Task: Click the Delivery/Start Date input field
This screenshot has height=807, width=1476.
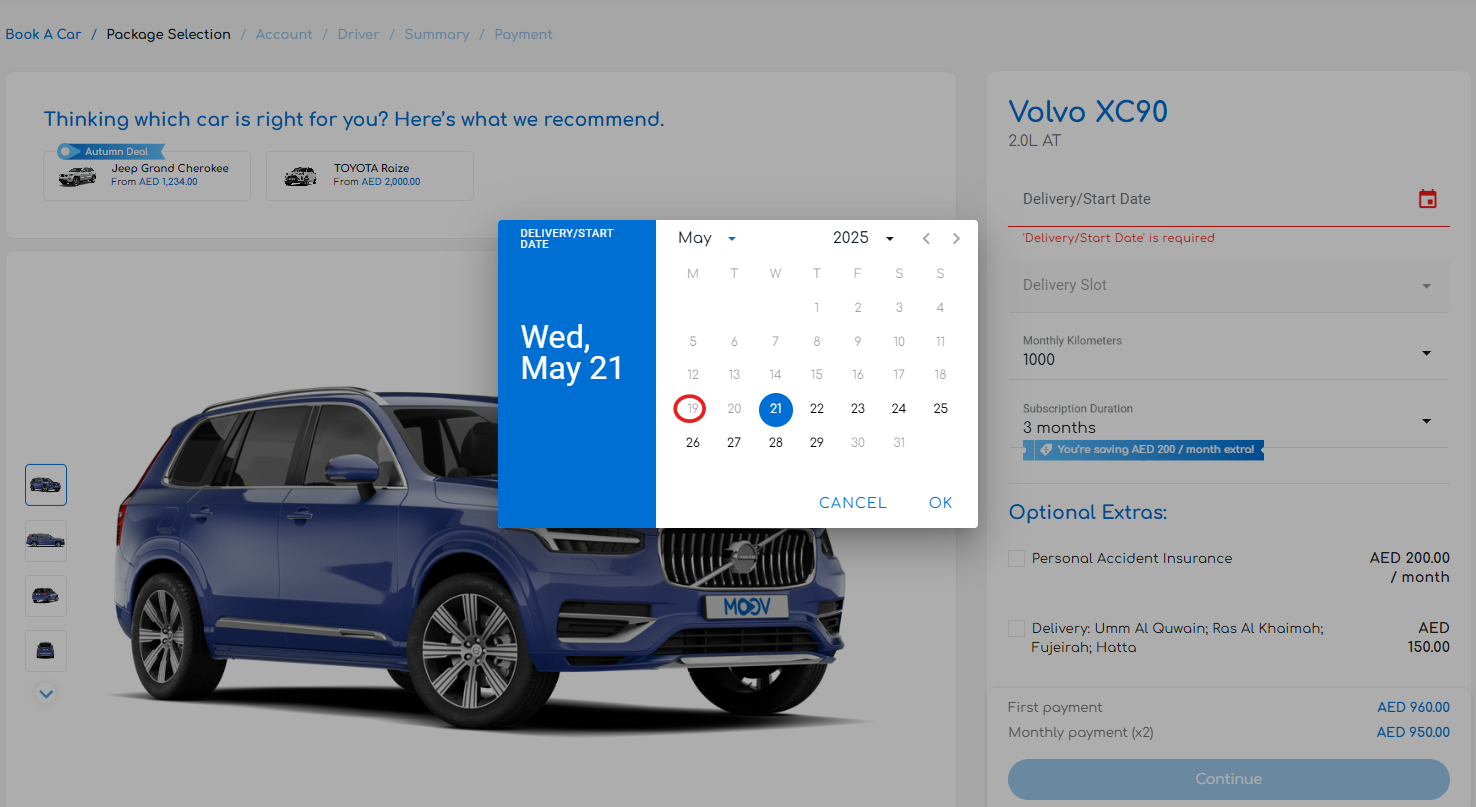Action: (1228, 199)
